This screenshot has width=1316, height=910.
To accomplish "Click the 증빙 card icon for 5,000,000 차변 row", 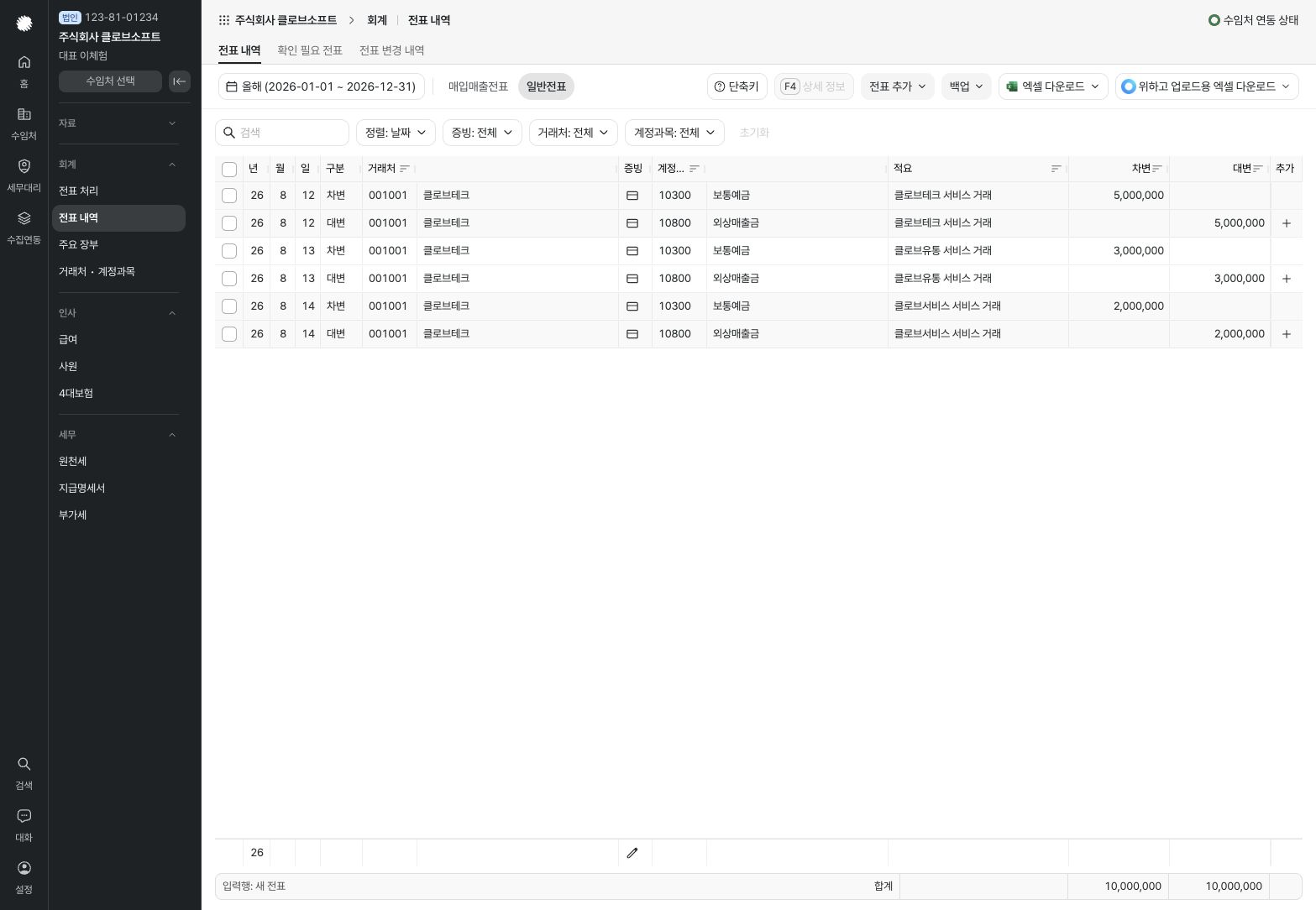I will (x=632, y=196).
